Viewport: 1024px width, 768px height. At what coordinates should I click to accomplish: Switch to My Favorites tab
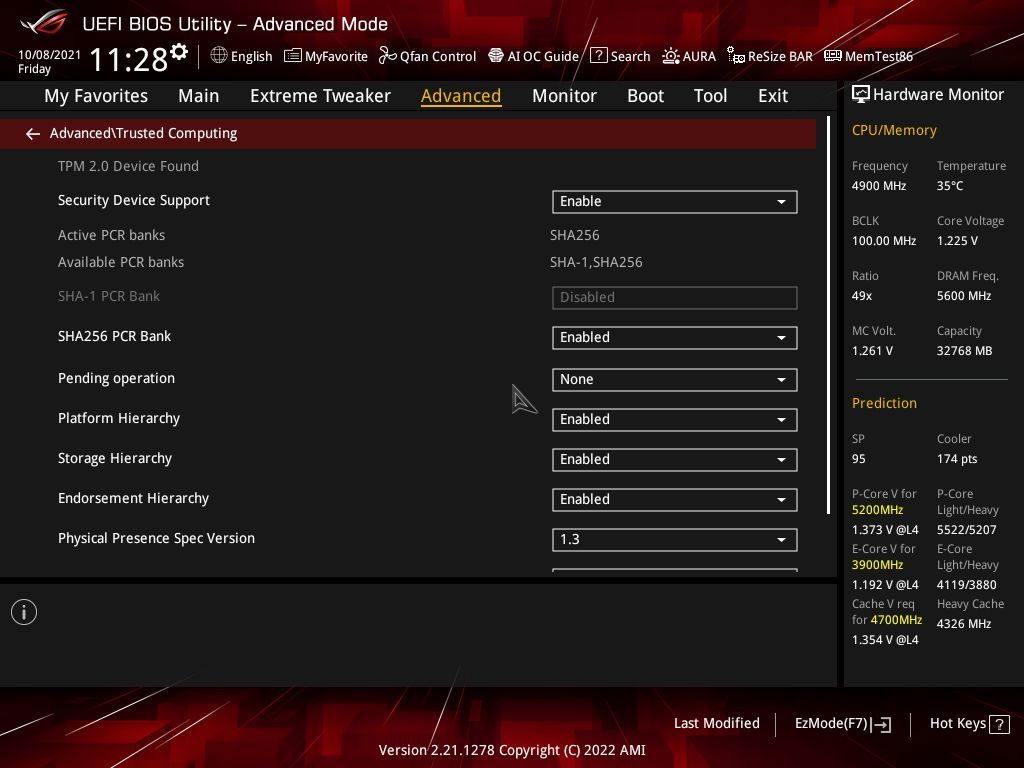point(96,96)
